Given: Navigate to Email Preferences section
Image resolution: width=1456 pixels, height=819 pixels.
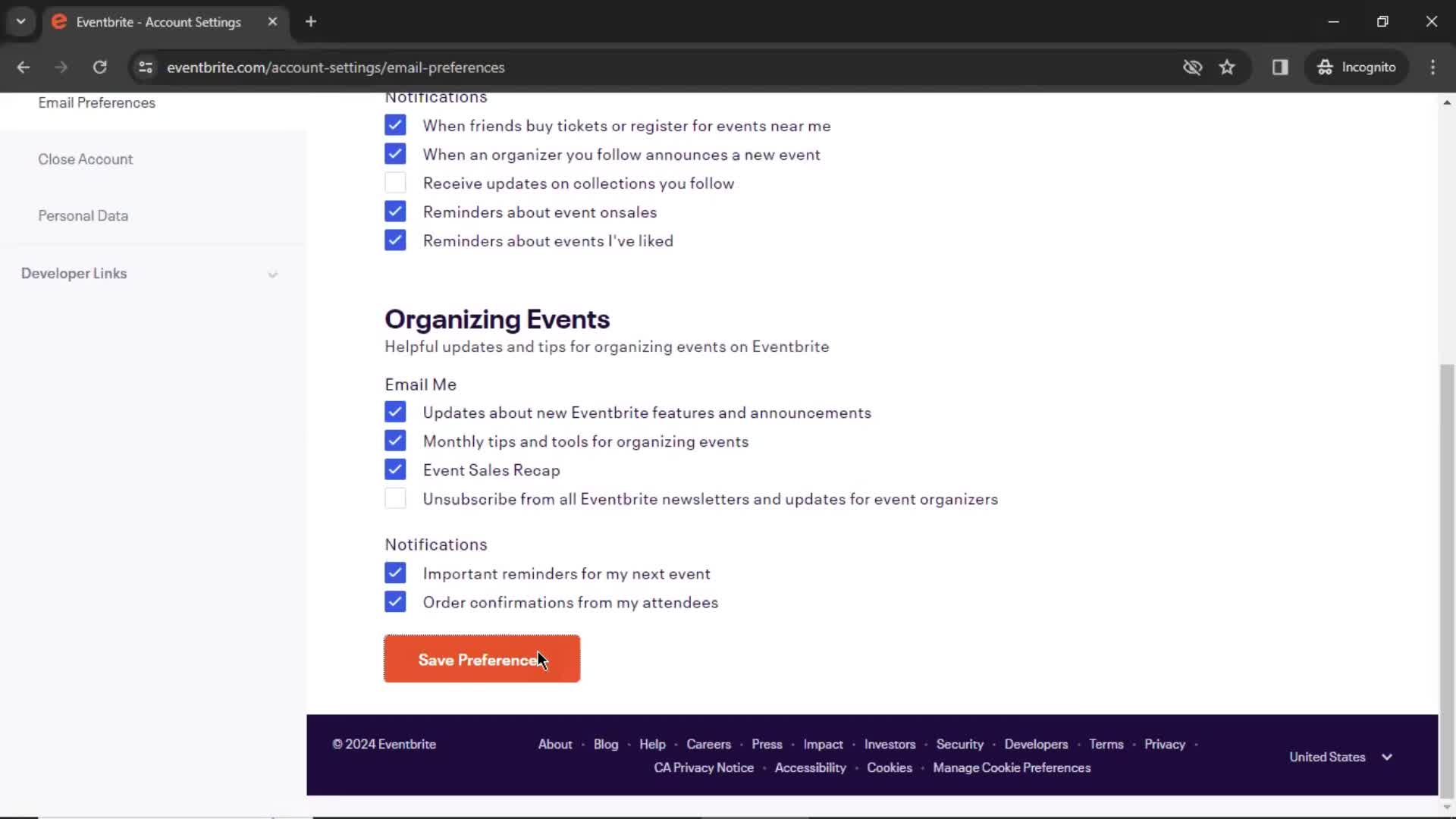Looking at the screenshot, I should pos(97,102).
